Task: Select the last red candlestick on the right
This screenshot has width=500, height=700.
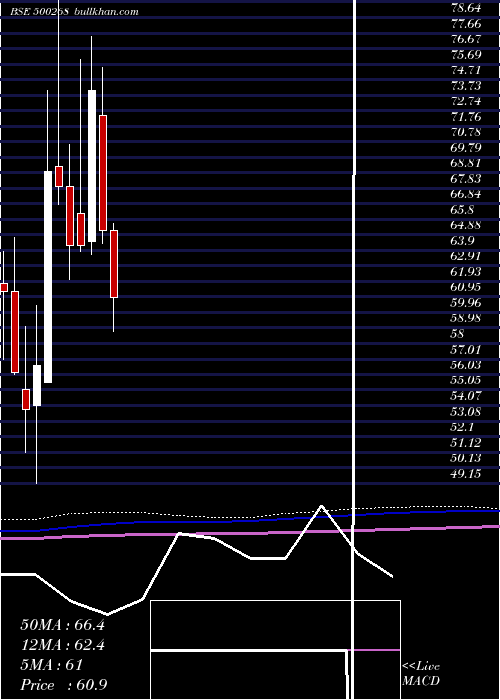Action: coord(114,264)
